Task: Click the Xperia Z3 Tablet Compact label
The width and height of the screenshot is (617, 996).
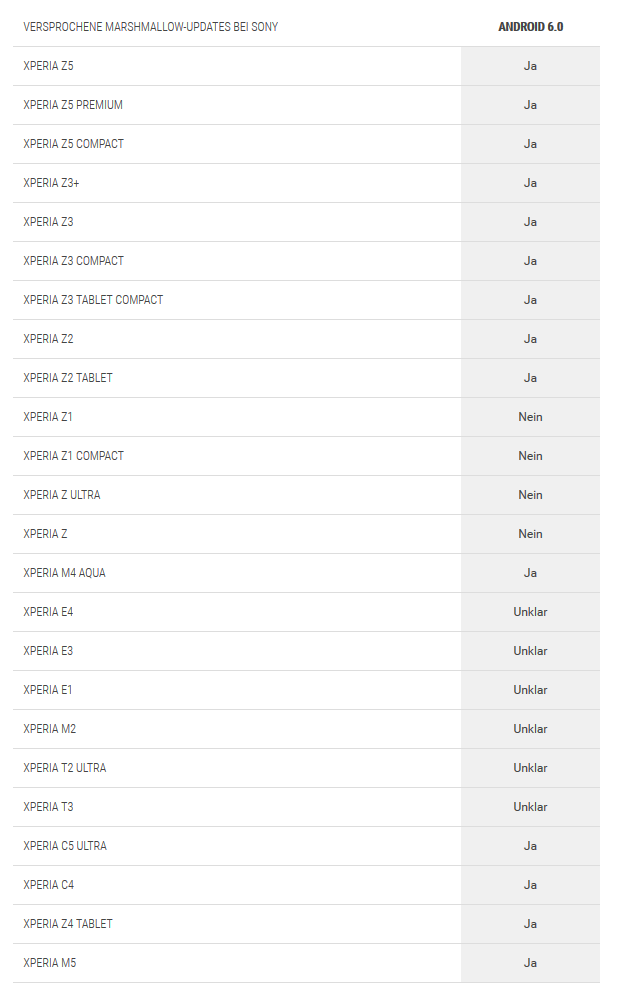Action: coord(93,300)
